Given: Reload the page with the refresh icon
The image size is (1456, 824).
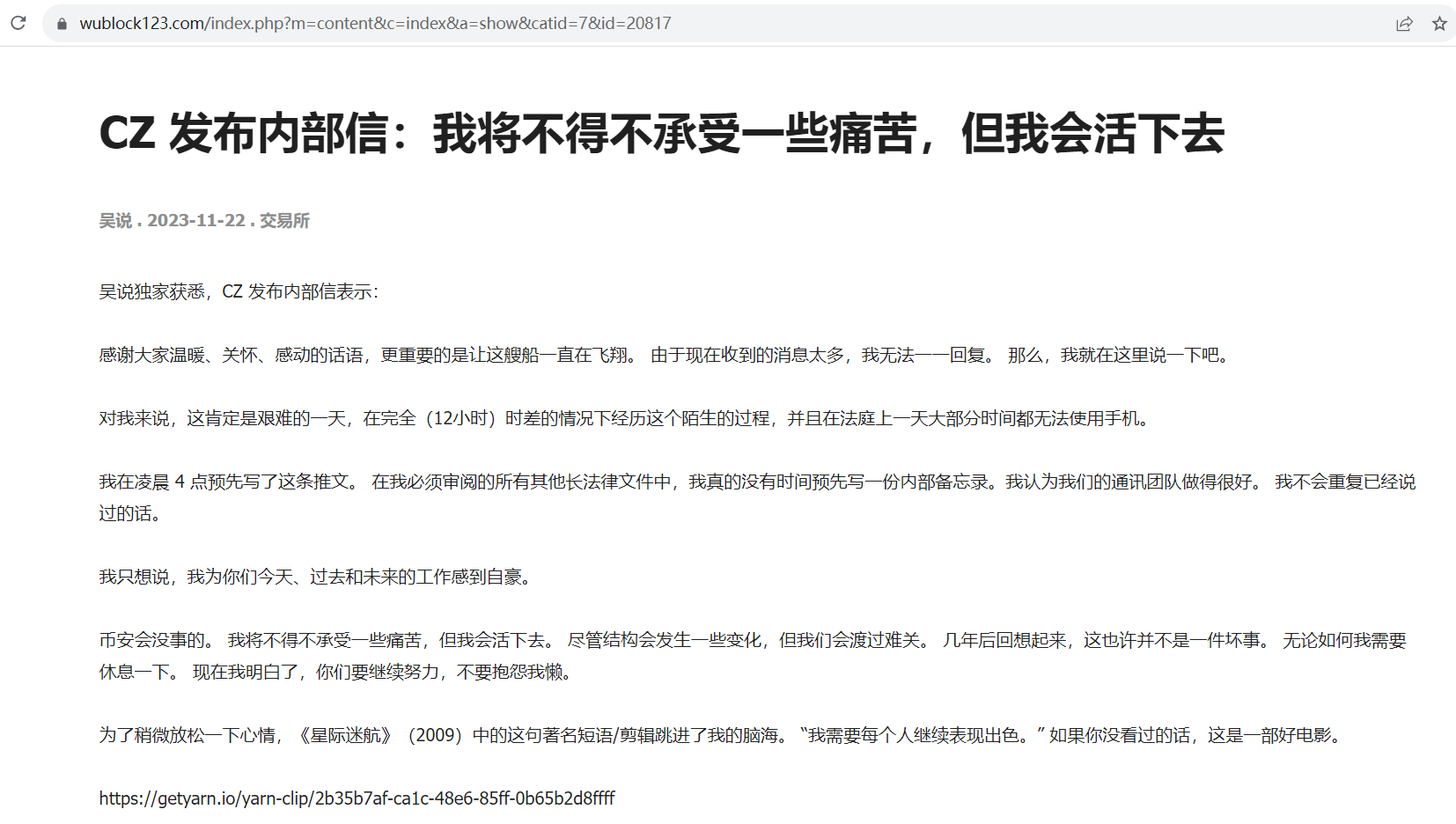Looking at the screenshot, I should click(x=18, y=24).
